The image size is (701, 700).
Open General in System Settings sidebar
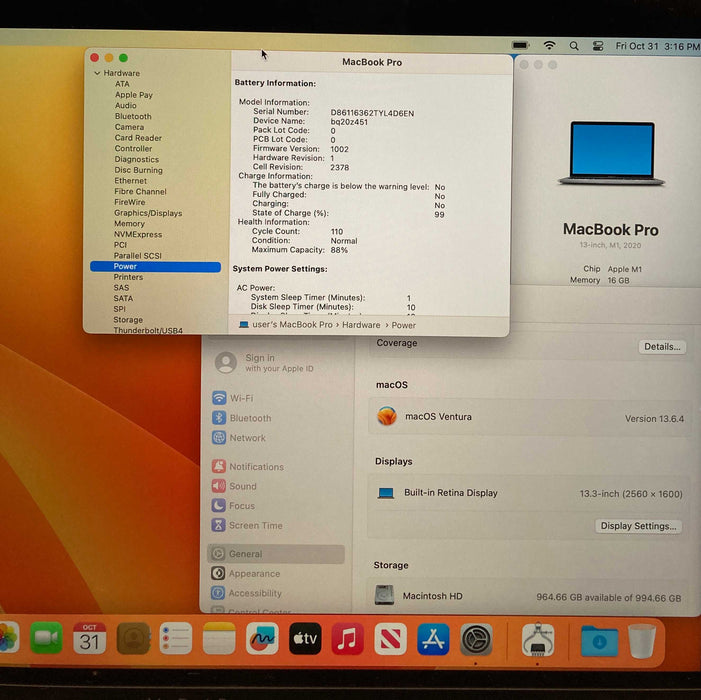[x=276, y=554]
